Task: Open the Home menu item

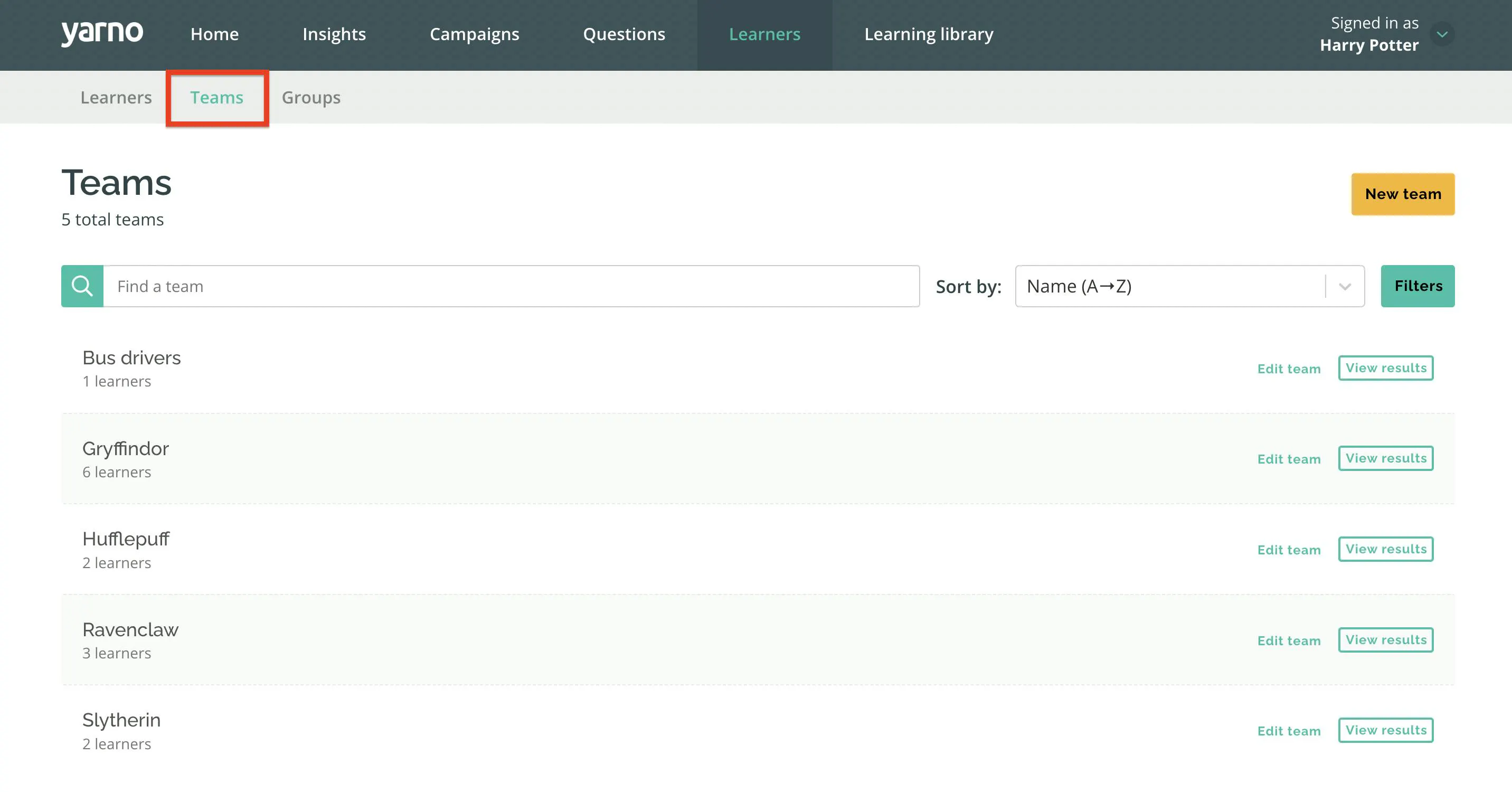Action: (214, 34)
